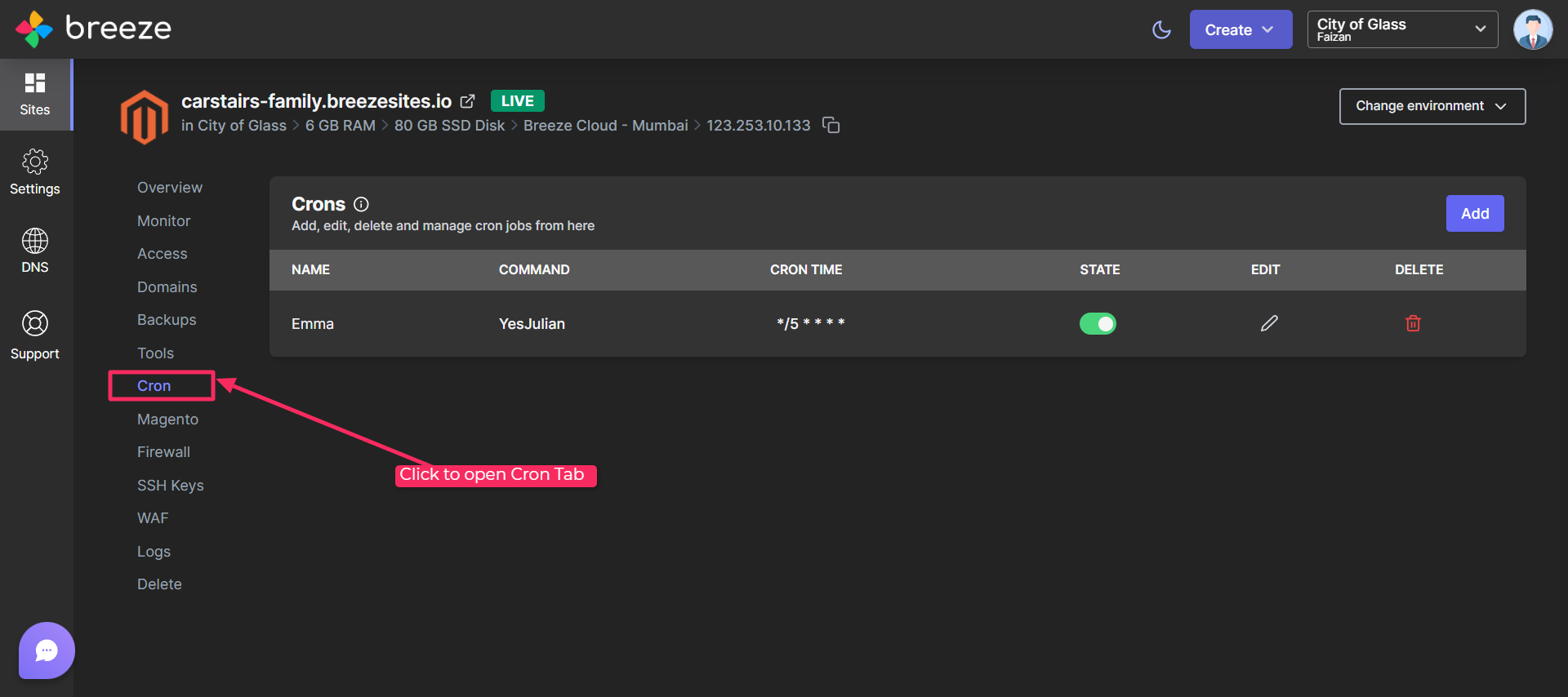Add a new cron job
This screenshot has width=1568, height=697.
(1475, 213)
